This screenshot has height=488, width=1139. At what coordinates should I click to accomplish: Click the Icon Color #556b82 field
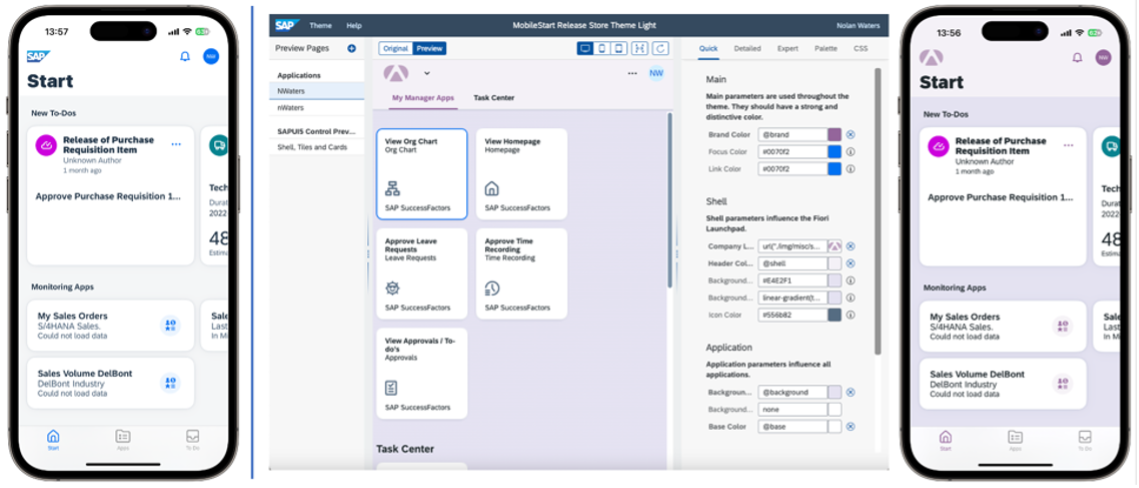point(793,315)
